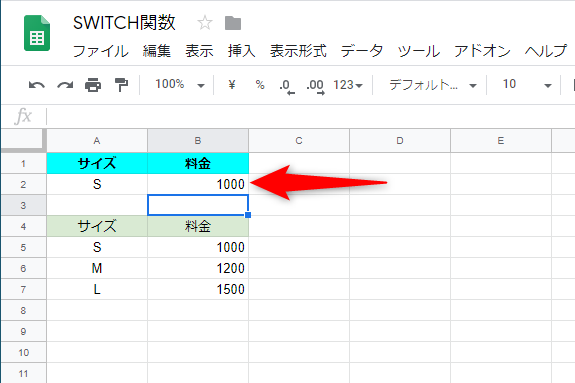The width and height of the screenshot is (575, 383).
Task: Select cyan サイズ cell in row 1
Action: point(97,163)
